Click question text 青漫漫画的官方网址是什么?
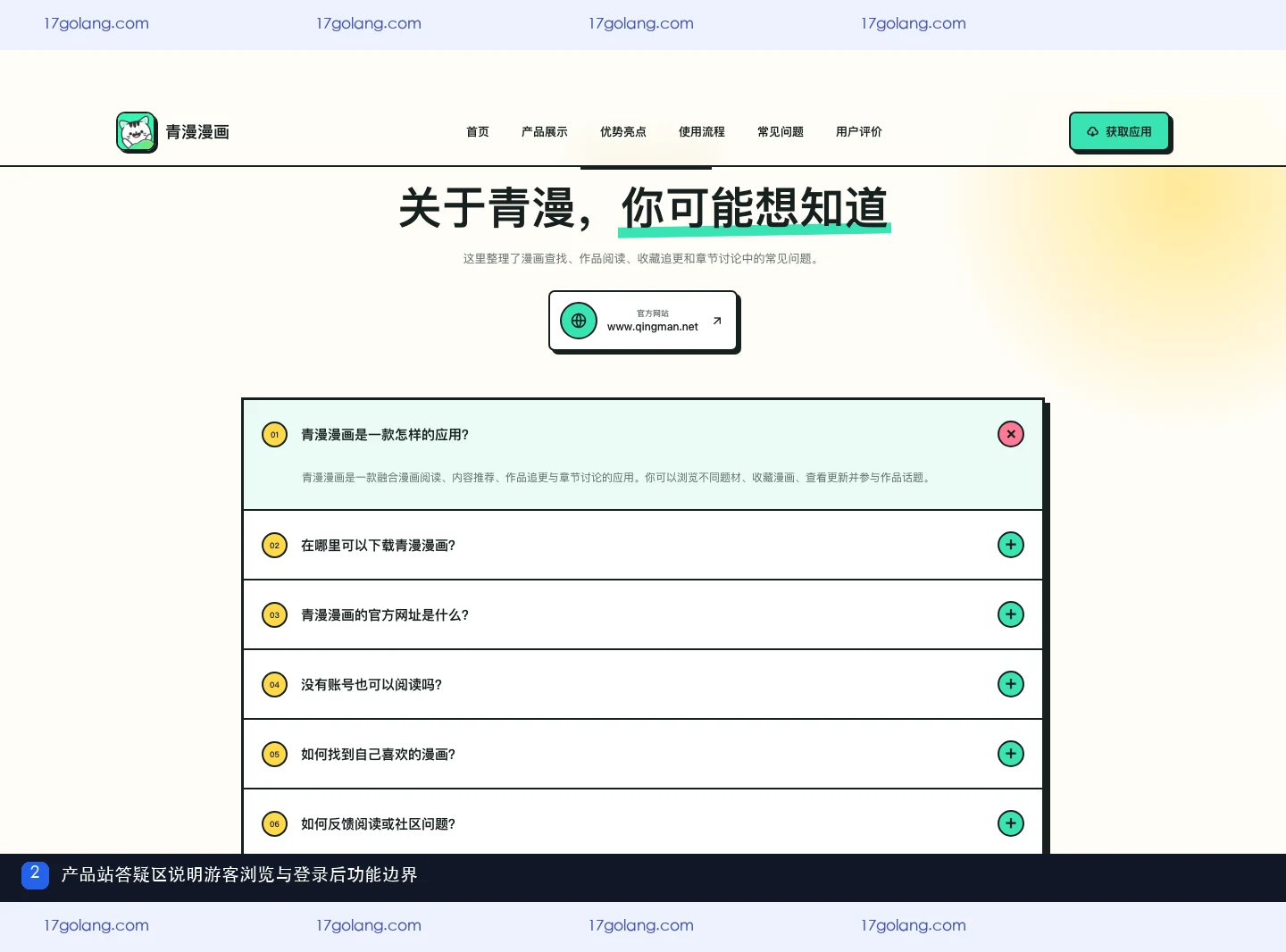 (385, 615)
